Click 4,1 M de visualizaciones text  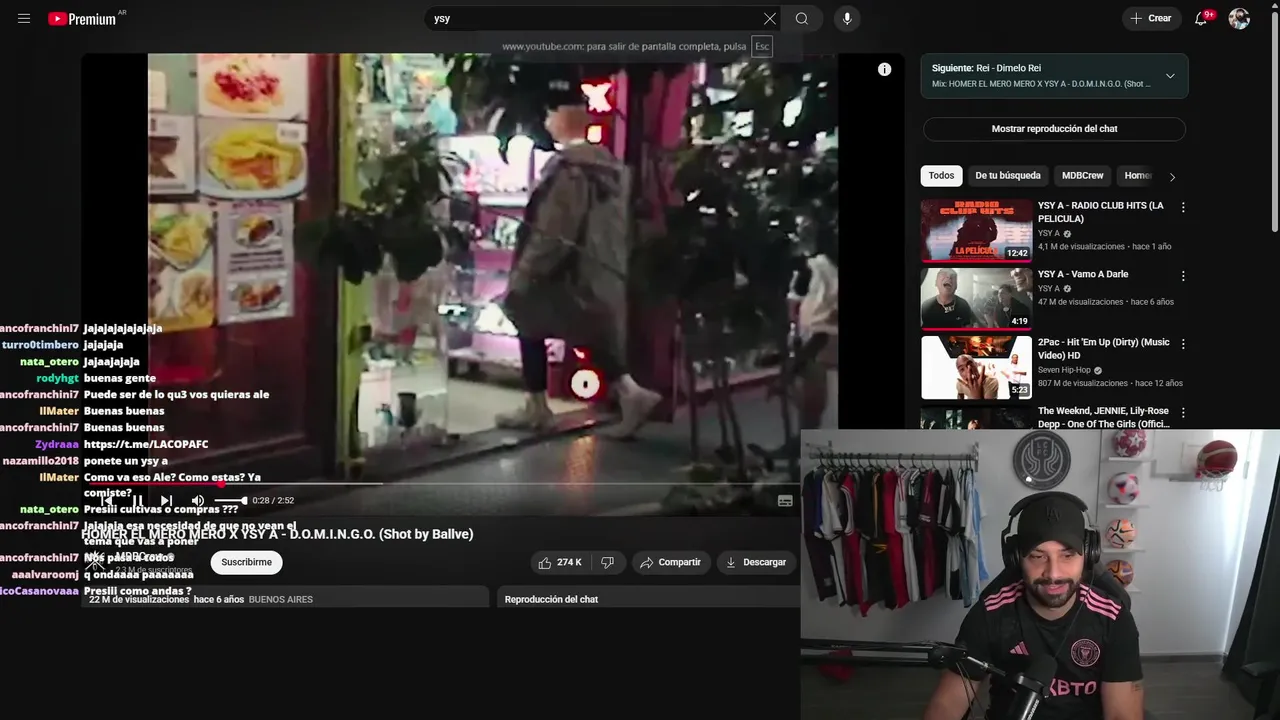coord(1081,247)
